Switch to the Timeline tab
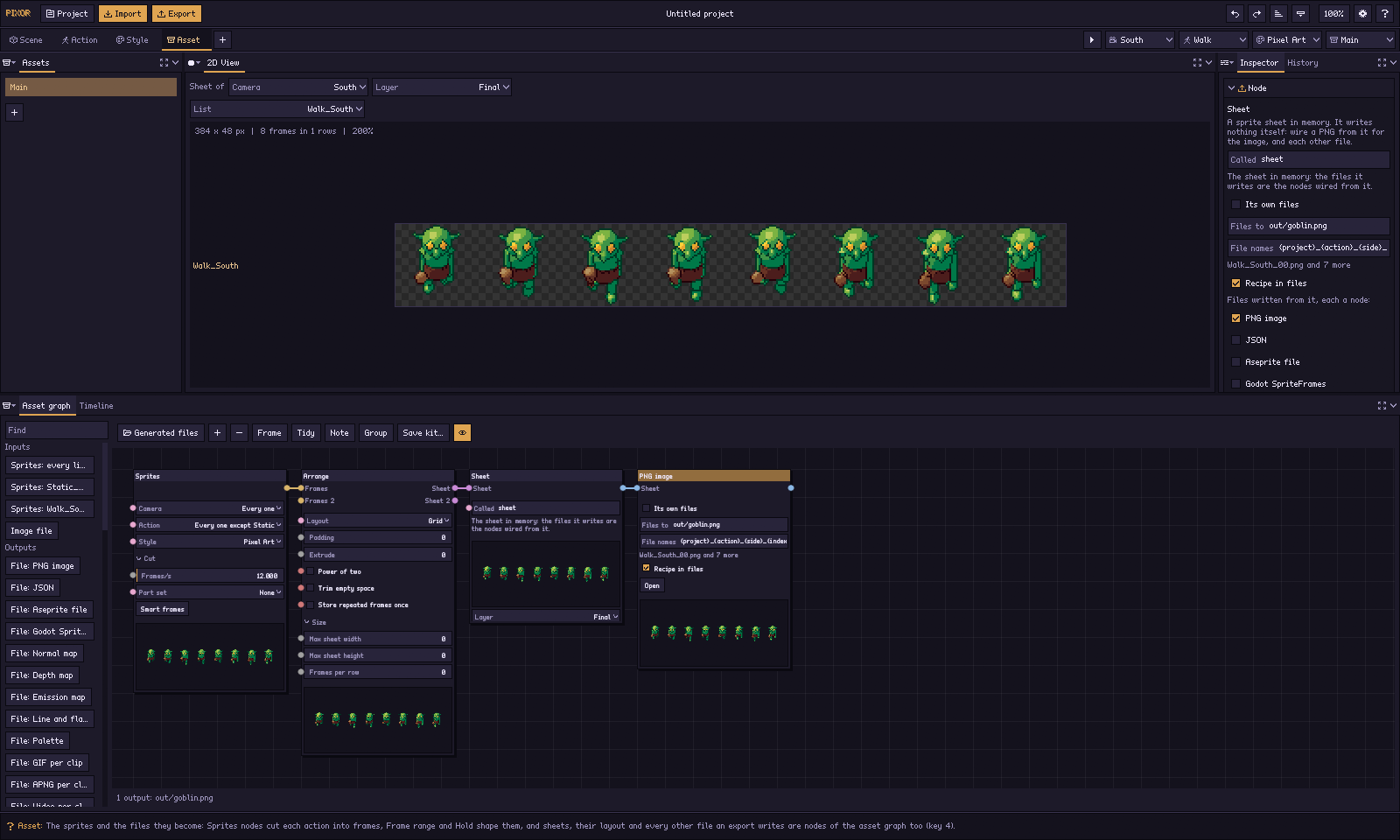This screenshot has width=1400, height=840. click(x=96, y=406)
